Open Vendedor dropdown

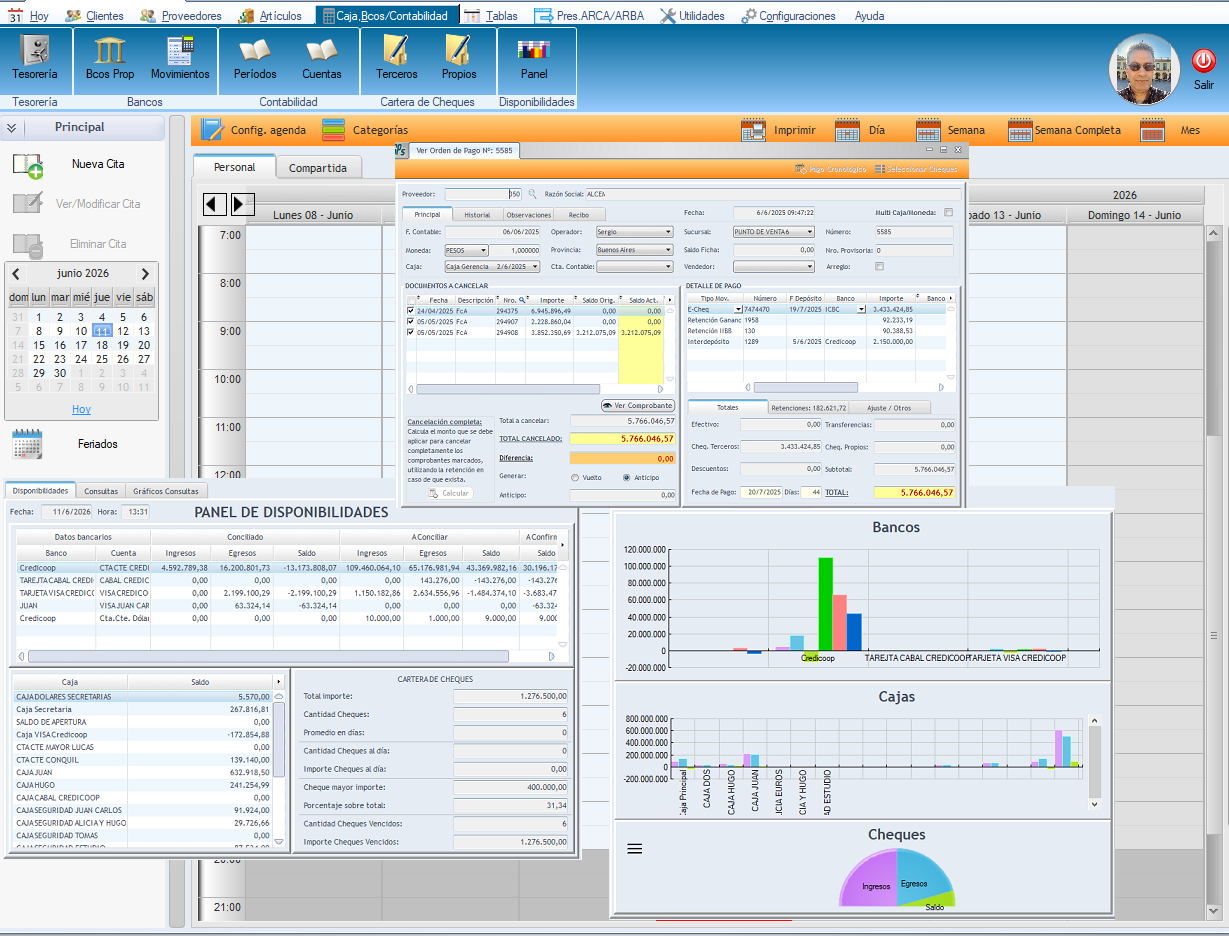pos(773,267)
